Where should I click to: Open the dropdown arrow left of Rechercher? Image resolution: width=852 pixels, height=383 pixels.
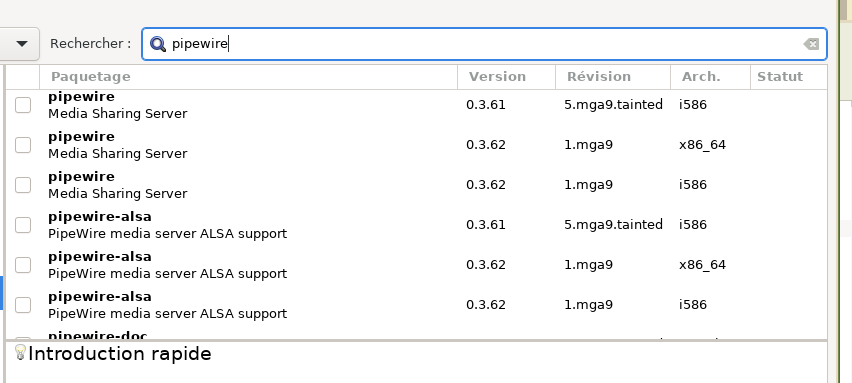pos(22,43)
